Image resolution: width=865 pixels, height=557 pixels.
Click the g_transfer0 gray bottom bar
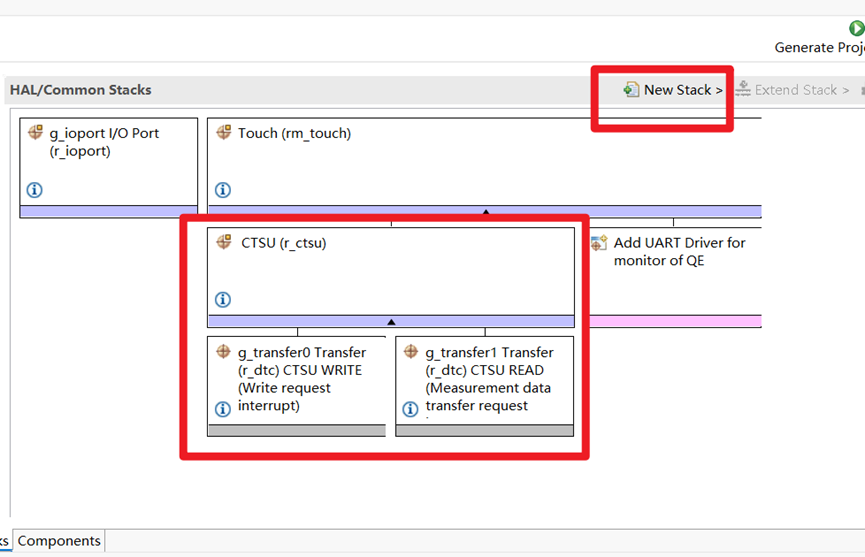pos(297,430)
